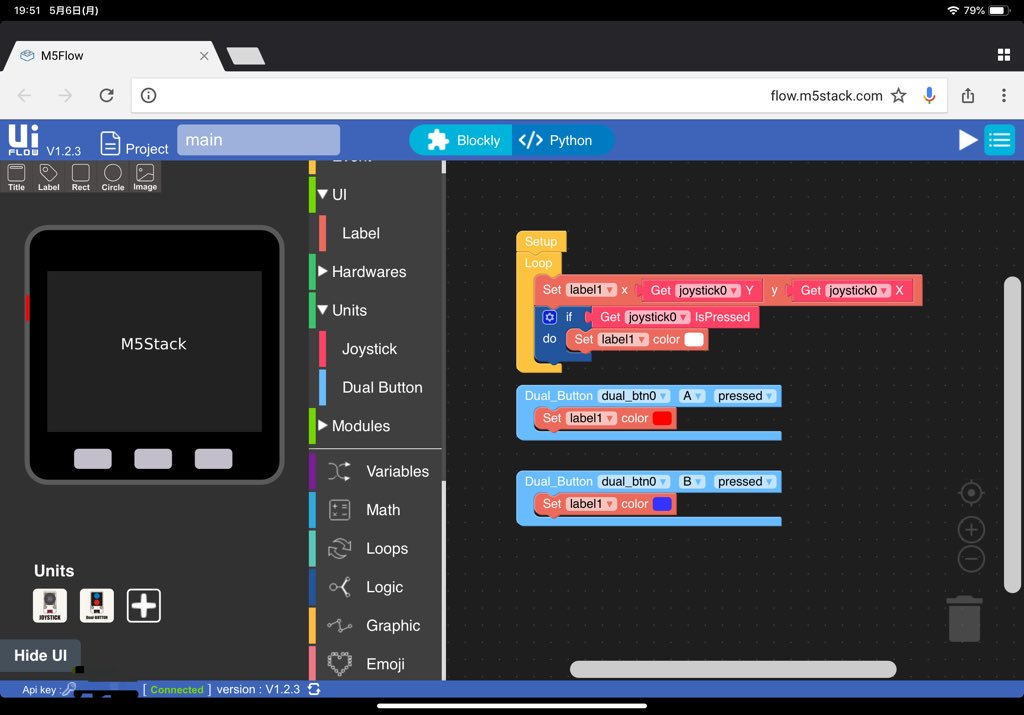Open Loops category

377,548
